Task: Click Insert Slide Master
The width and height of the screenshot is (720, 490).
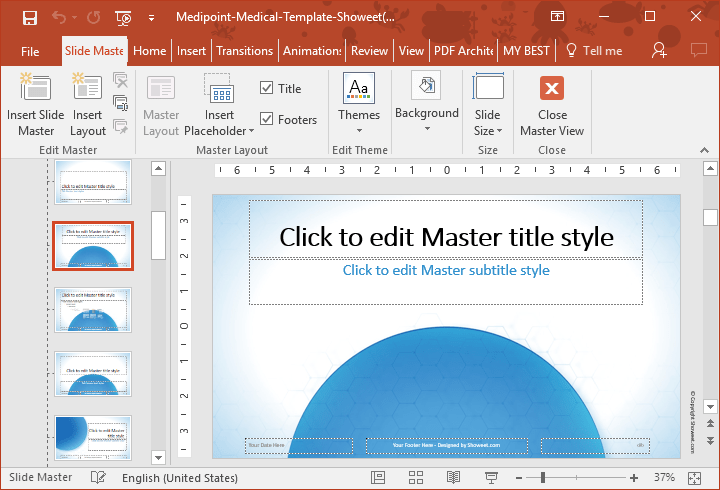Action: tap(36, 105)
